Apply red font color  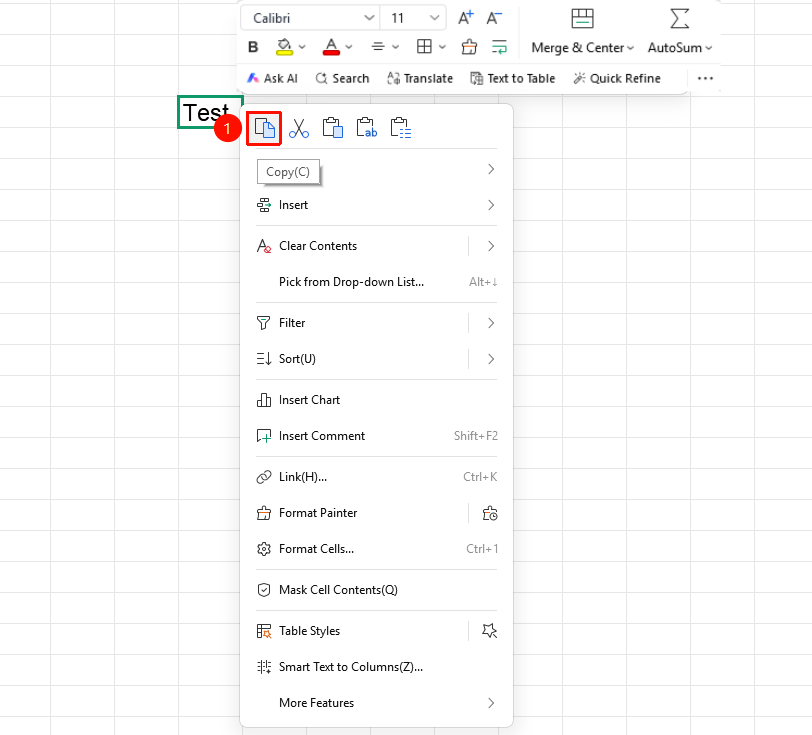point(331,47)
